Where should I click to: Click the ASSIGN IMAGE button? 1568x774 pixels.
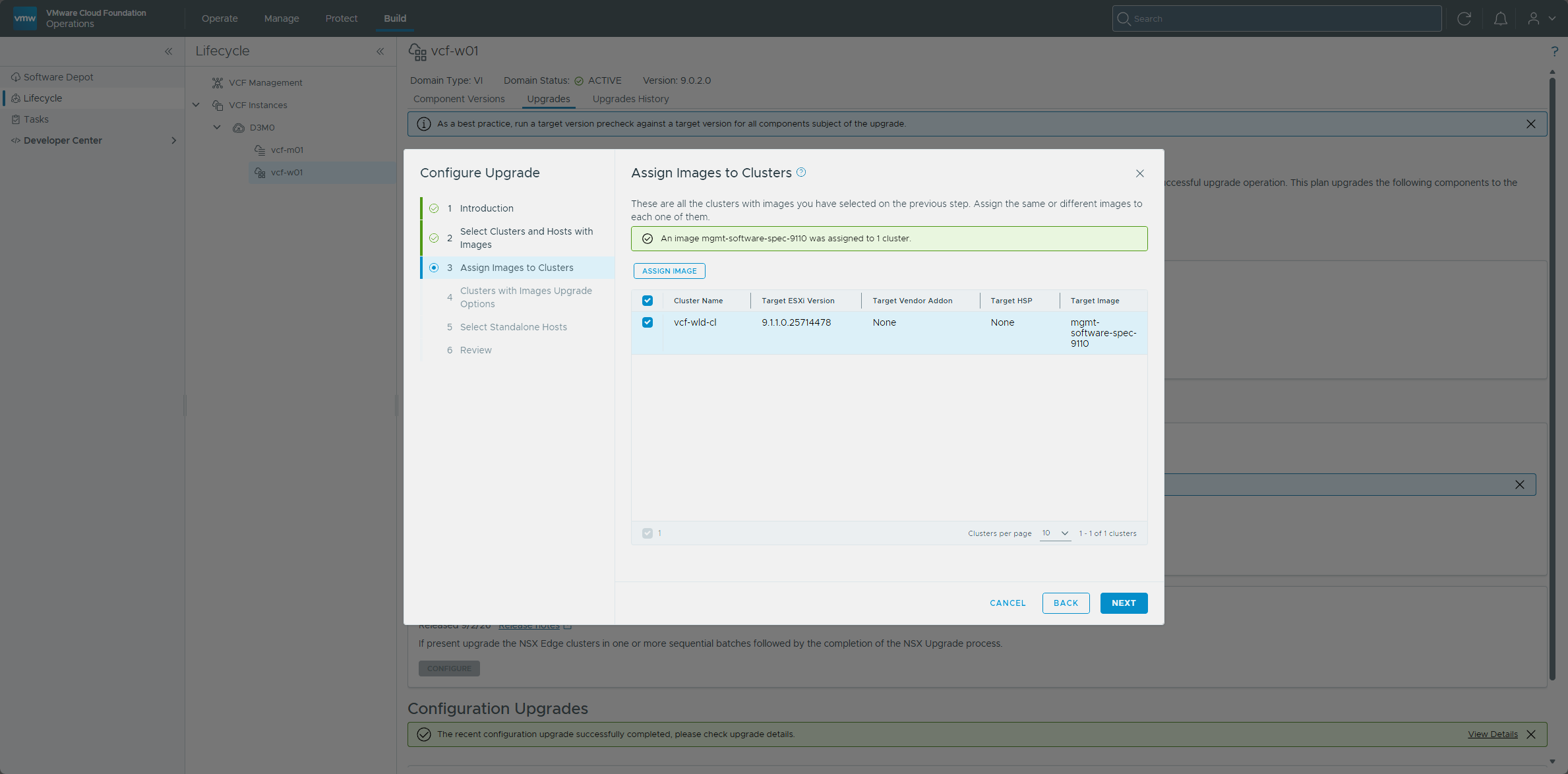click(x=669, y=271)
